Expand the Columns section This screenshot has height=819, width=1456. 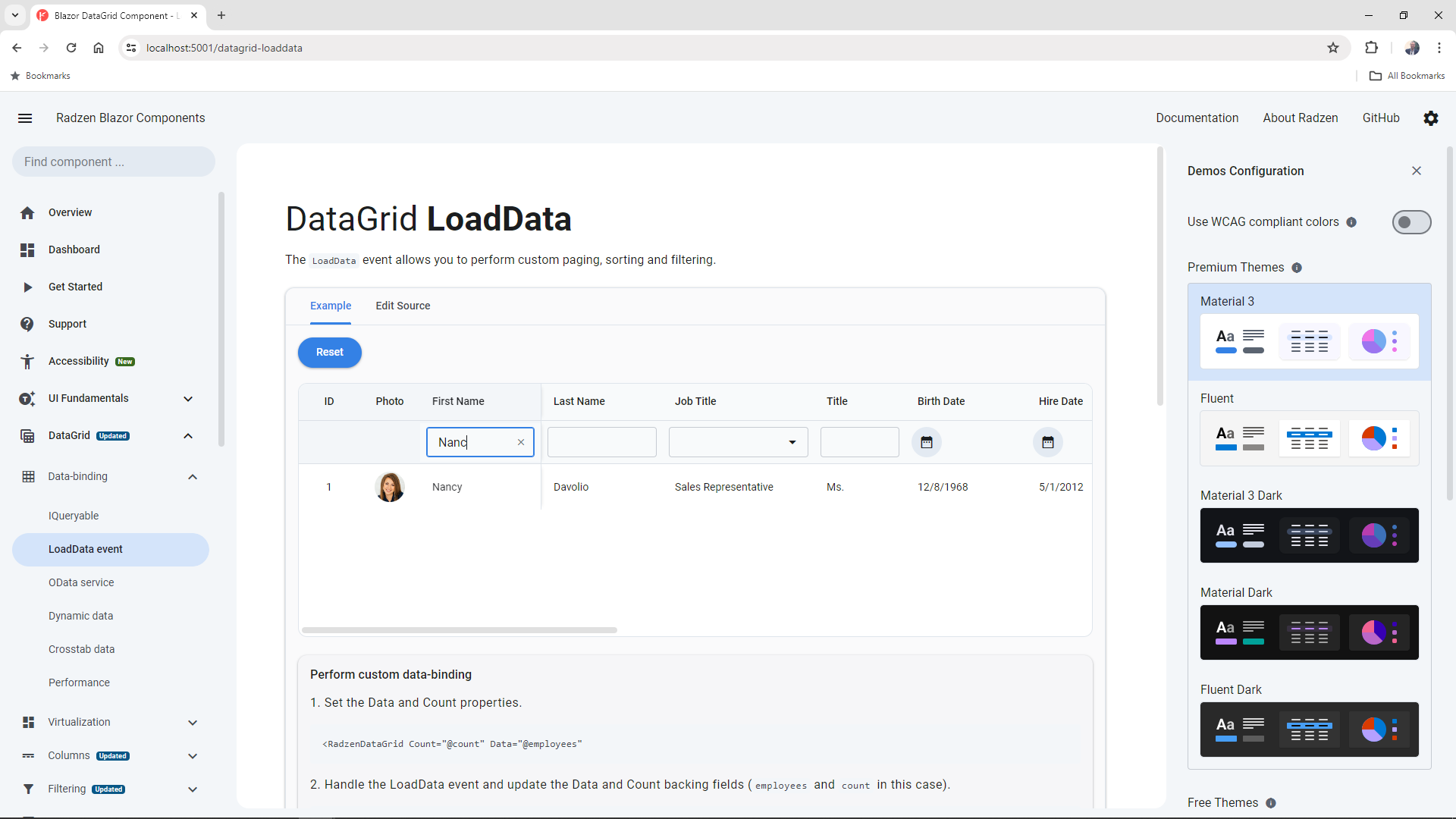193,756
